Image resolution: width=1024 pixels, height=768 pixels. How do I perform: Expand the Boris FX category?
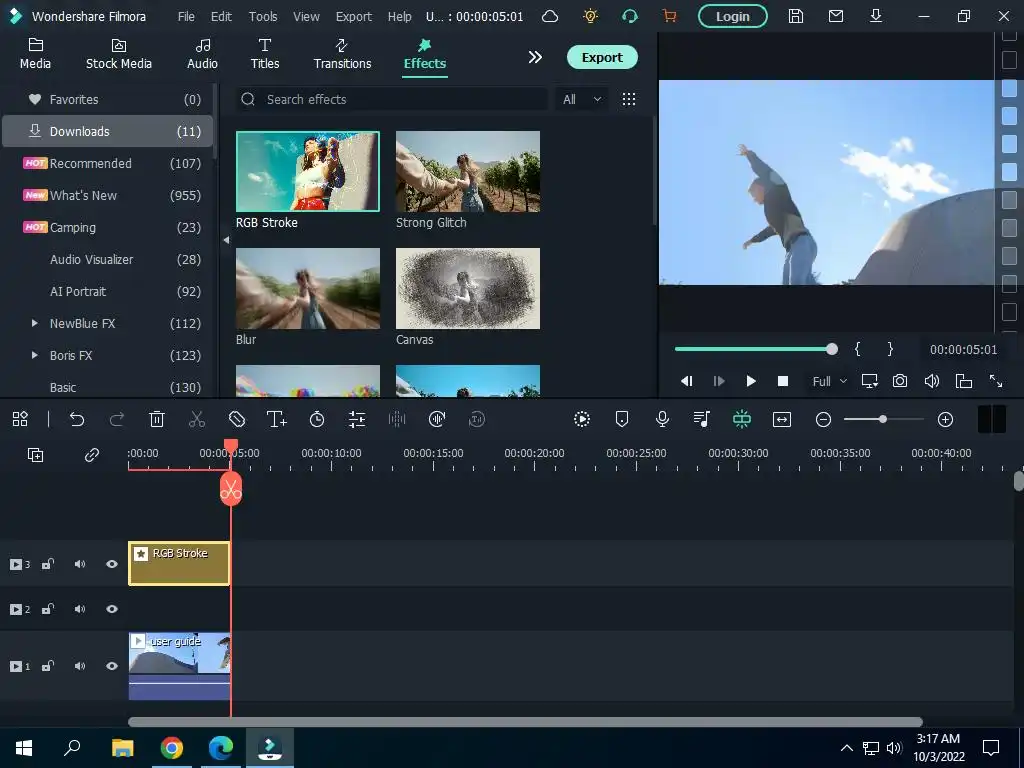click(35, 355)
